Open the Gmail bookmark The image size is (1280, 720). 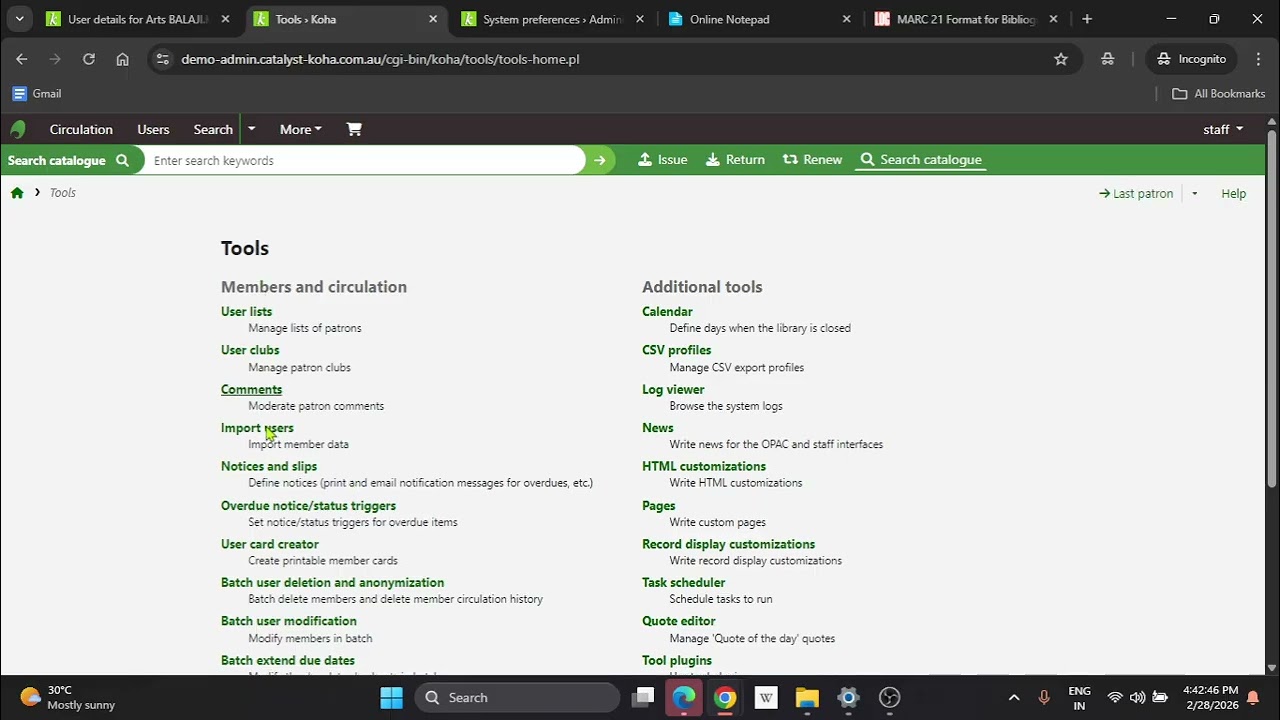37,94
